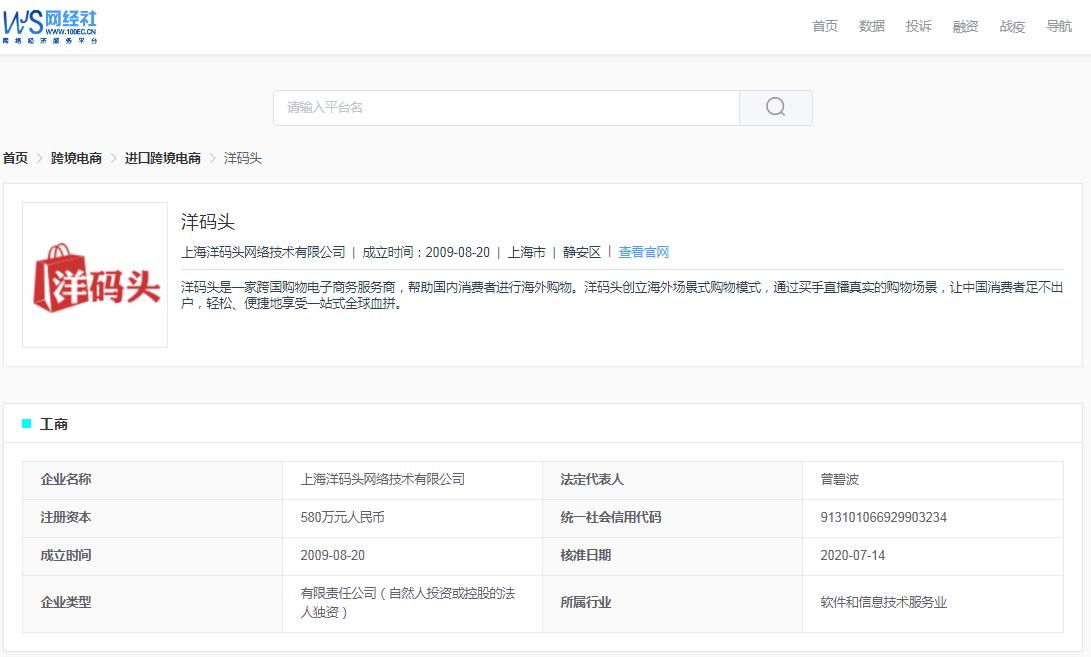Click the 查看官网 link
The image size is (1091, 657).
(644, 252)
